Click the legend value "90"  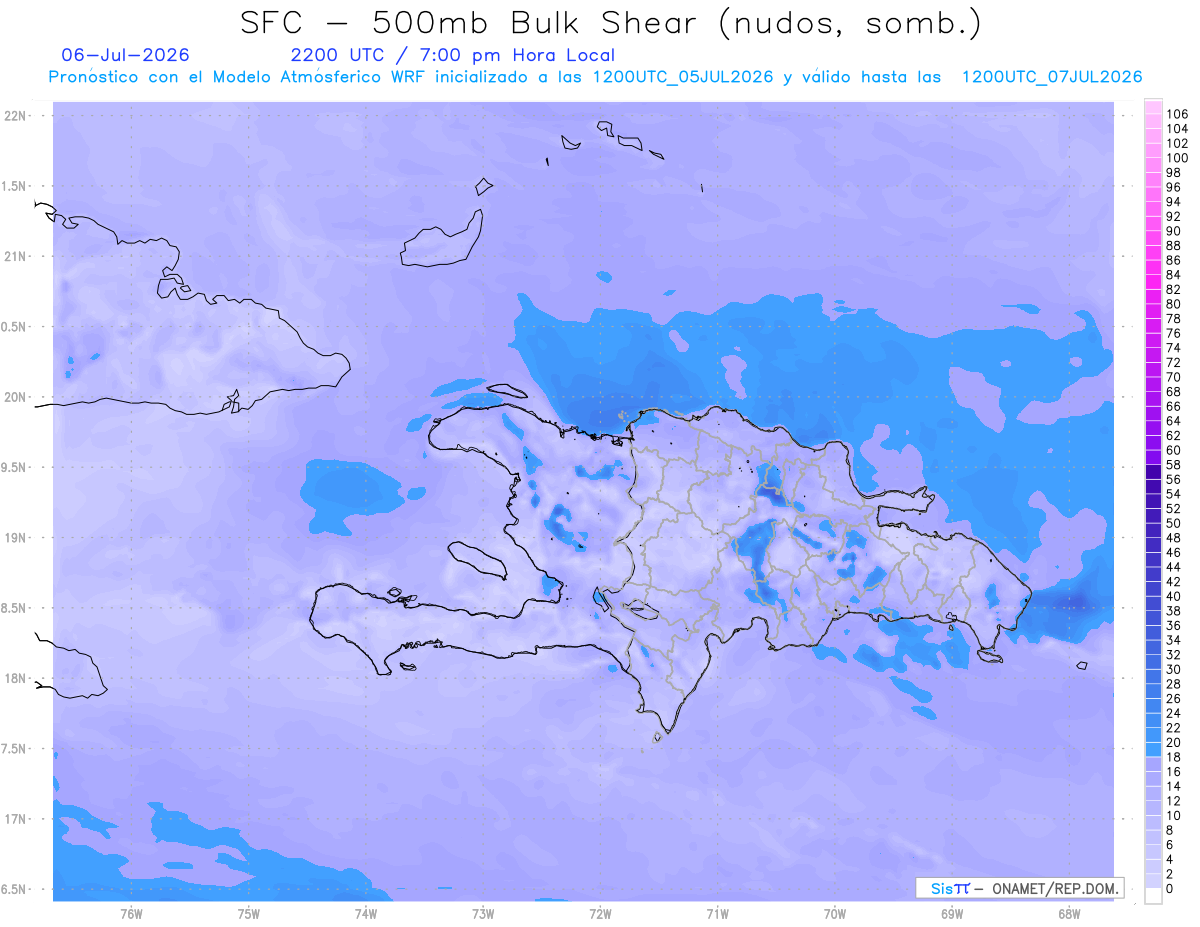tap(1174, 231)
